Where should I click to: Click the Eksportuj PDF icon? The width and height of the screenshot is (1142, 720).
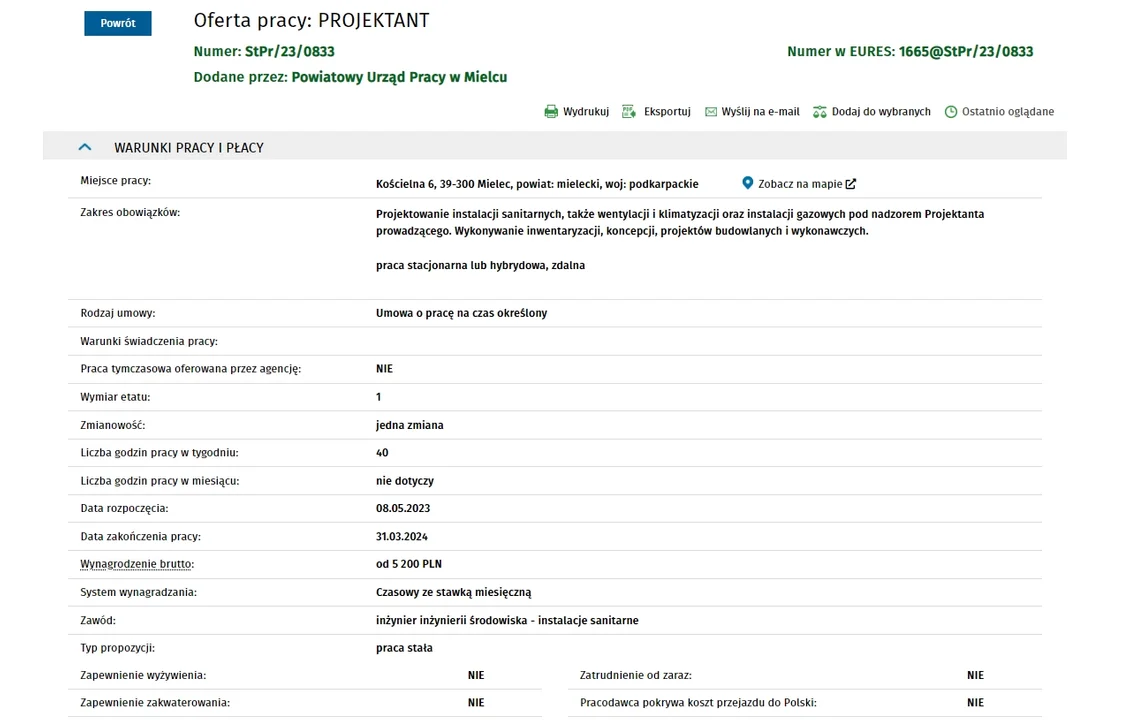click(x=629, y=111)
